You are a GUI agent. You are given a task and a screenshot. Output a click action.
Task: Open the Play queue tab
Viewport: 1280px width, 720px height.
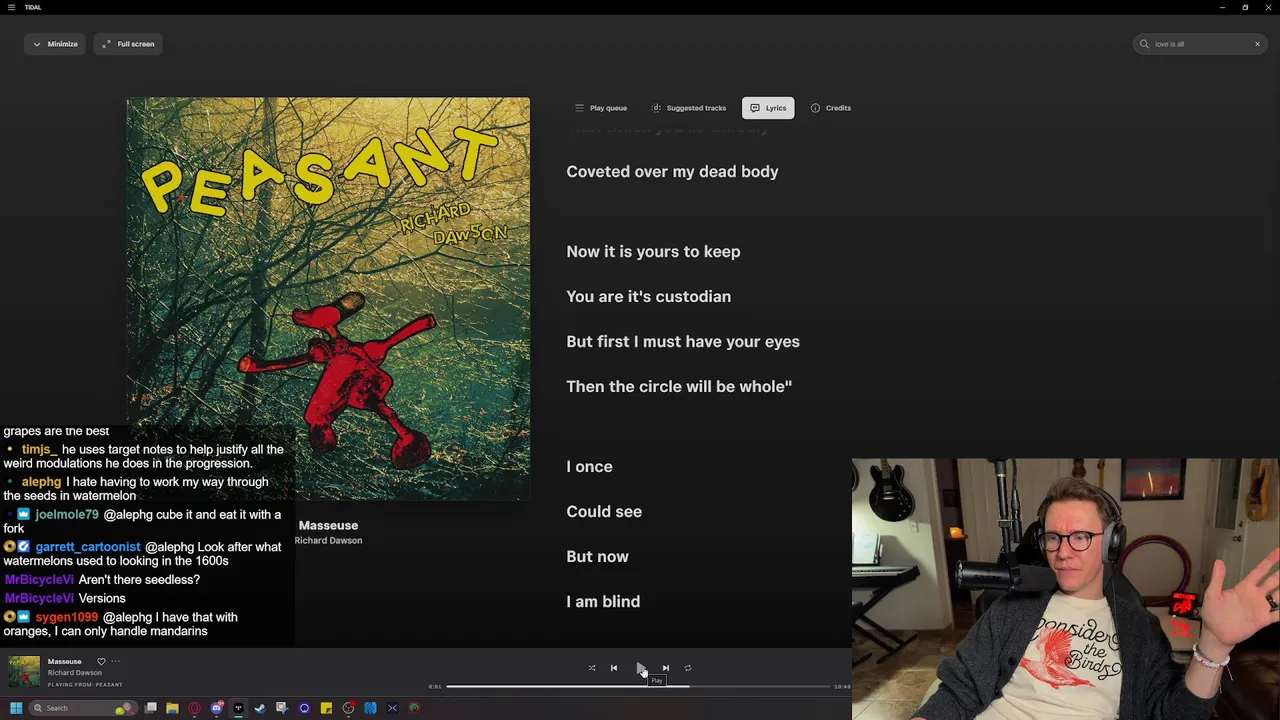pos(601,108)
